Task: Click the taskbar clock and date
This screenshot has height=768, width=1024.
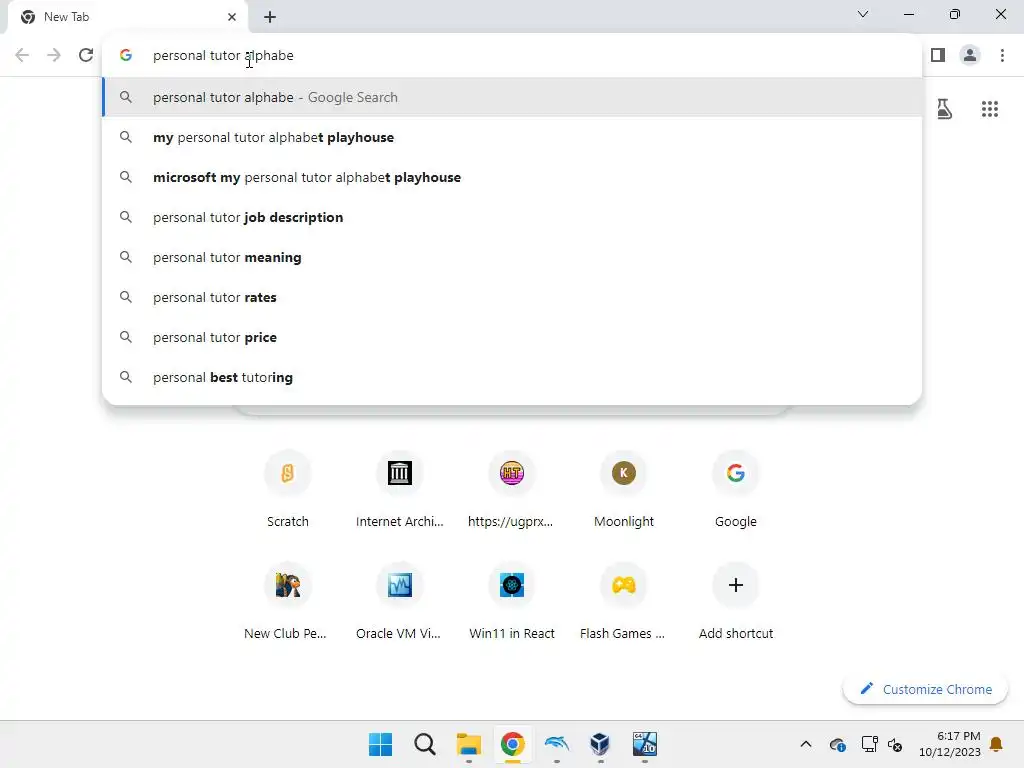Action: click(950, 744)
